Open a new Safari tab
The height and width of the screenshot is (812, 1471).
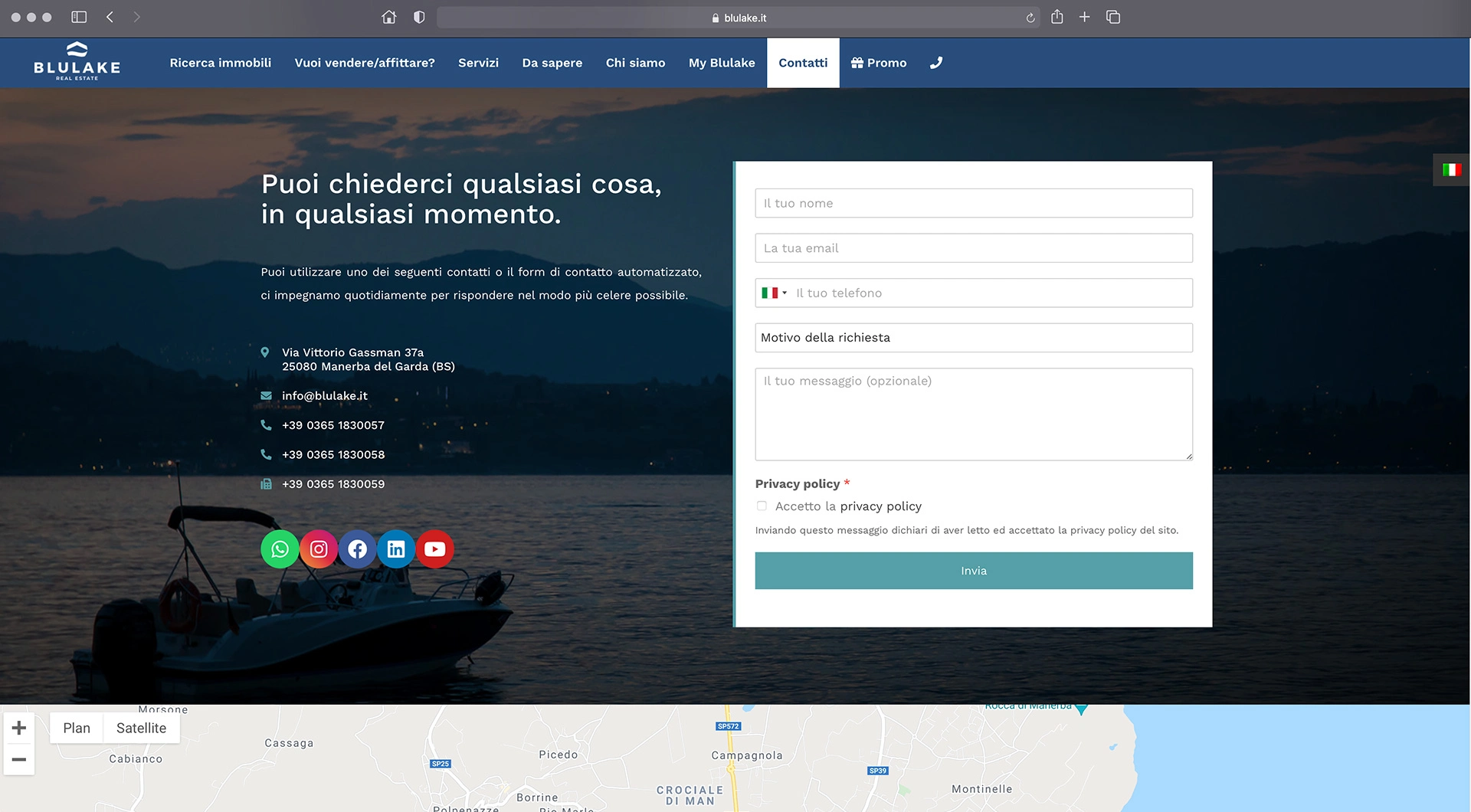click(x=1084, y=17)
